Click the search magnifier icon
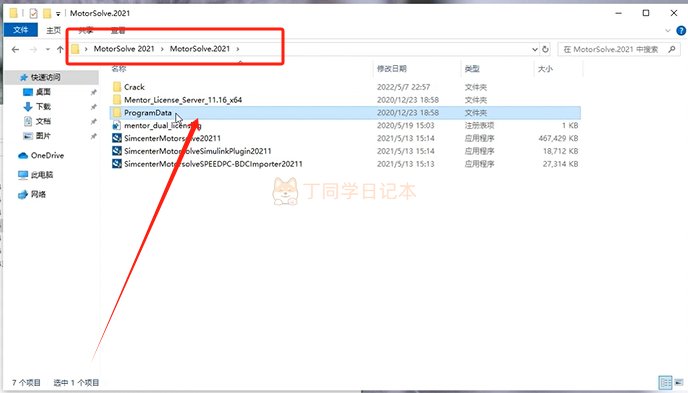 pos(672,49)
